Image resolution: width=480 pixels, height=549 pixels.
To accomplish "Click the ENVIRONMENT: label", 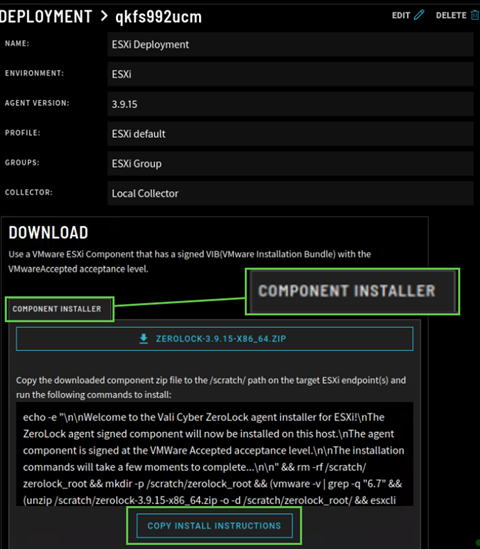I will point(34,73).
